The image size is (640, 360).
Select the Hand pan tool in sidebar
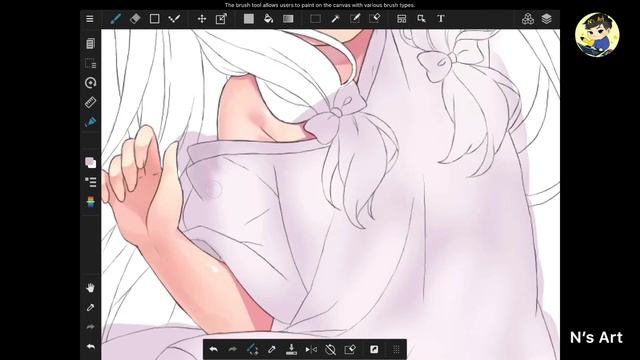[91, 287]
